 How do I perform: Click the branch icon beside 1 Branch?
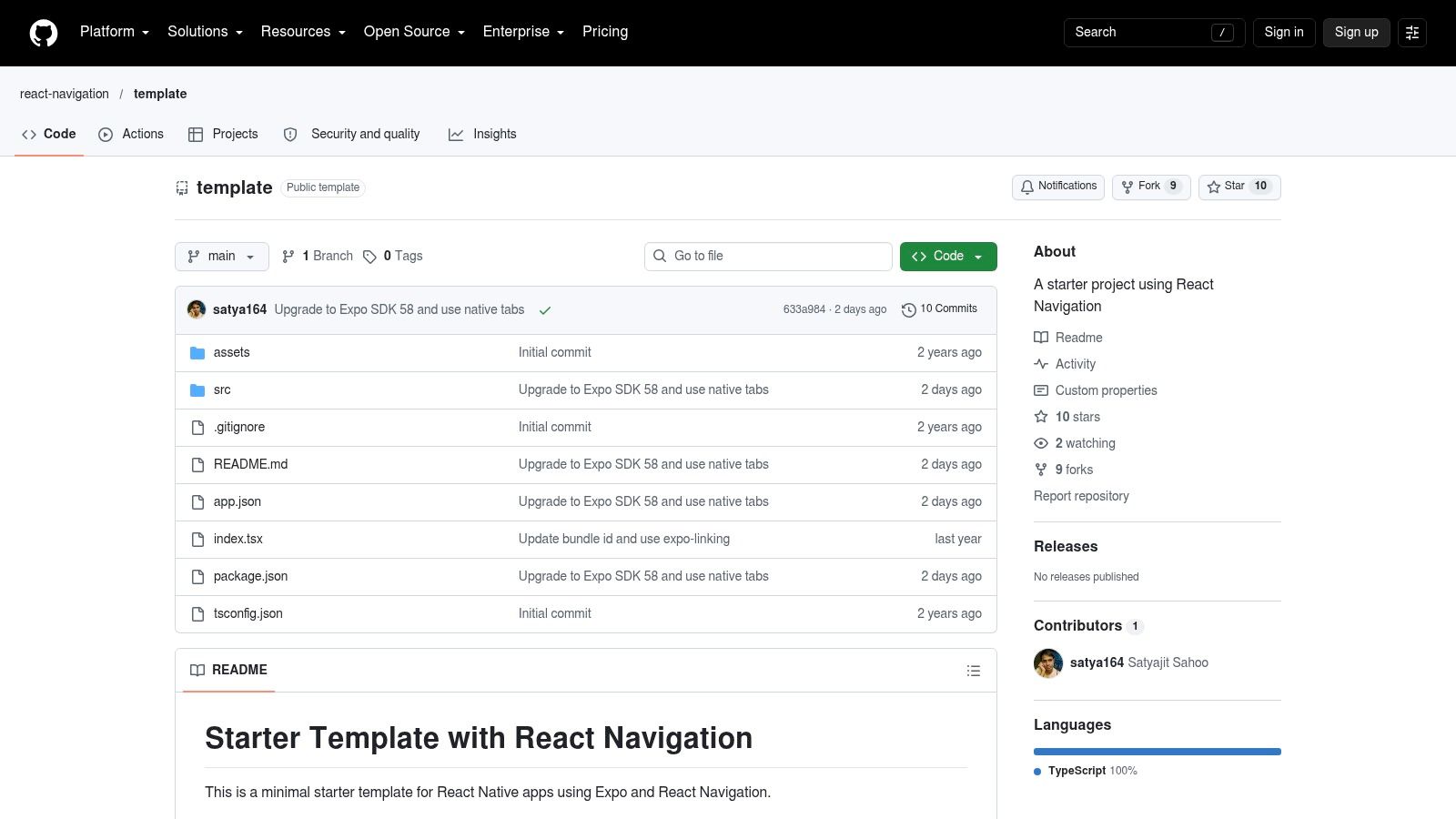[x=288, y=257]
